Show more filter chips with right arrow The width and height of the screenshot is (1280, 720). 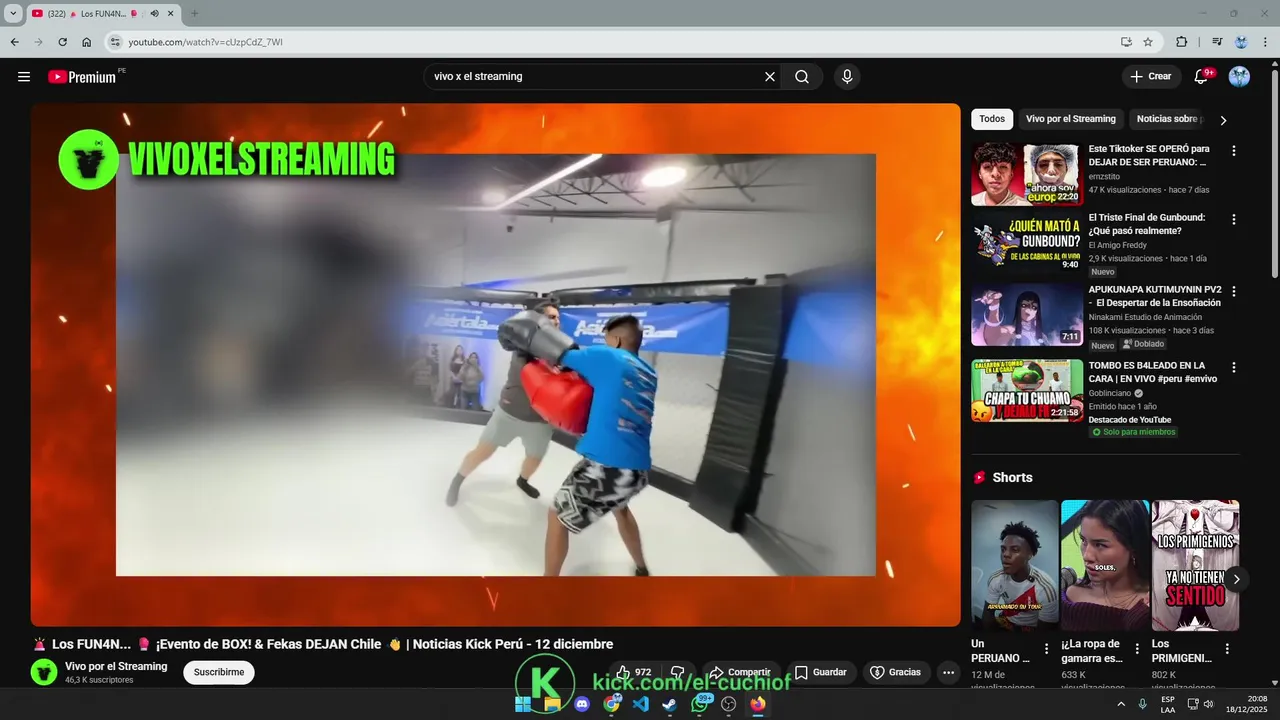coord(1222,120)
